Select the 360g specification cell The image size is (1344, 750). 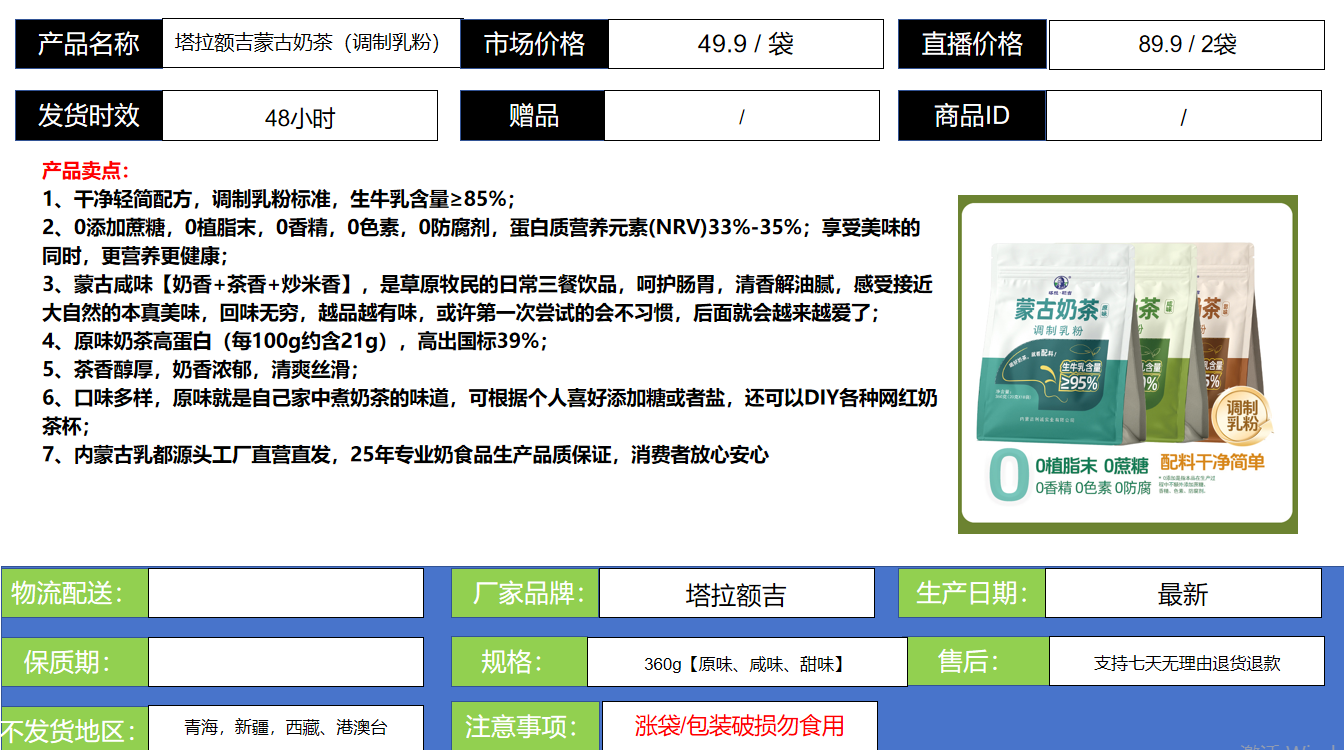coord(746,663)
